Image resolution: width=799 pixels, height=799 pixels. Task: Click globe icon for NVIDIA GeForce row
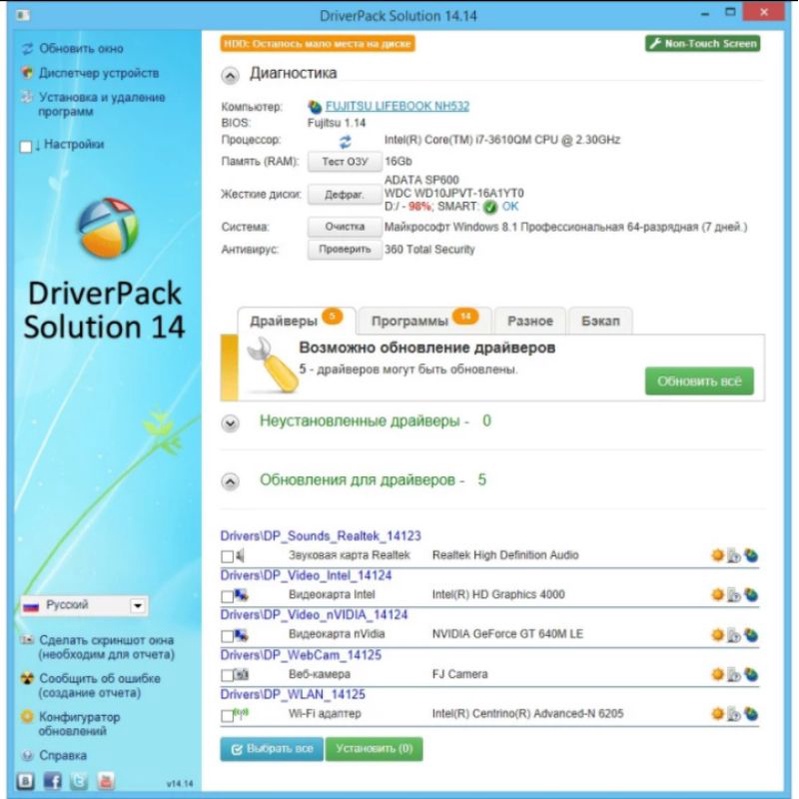[751, 634]
